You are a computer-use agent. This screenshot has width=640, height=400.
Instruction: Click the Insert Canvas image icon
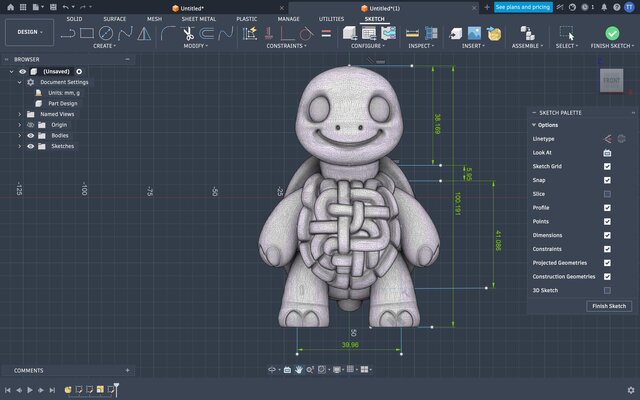tap(474, 33)
